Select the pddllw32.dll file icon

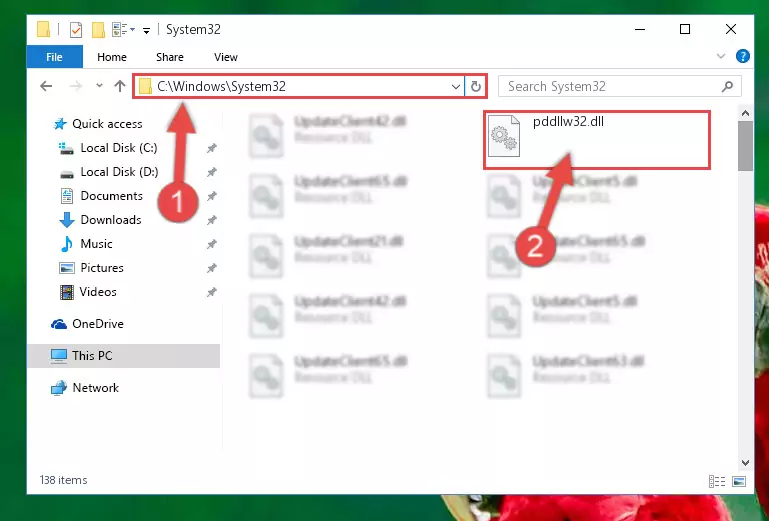coord(504,136)
